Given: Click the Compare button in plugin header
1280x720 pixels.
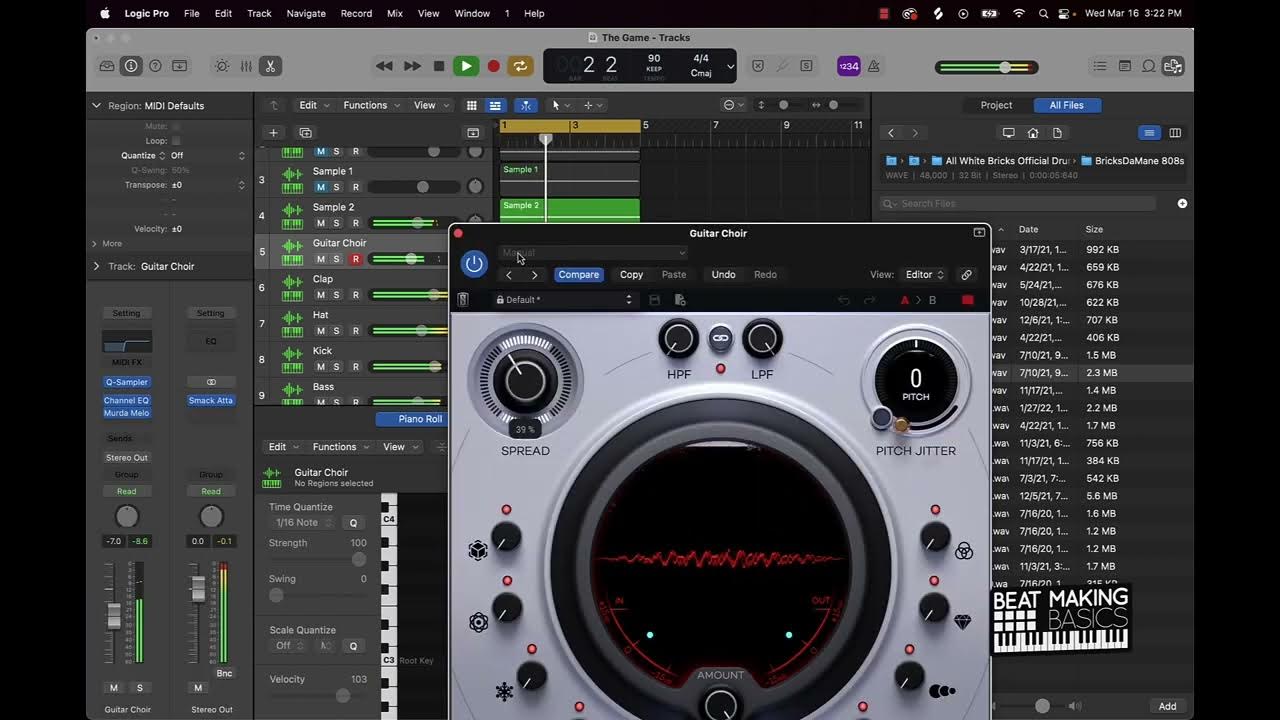Looking at the screenshot, I should pyautogui.click(x=579, y=275).
